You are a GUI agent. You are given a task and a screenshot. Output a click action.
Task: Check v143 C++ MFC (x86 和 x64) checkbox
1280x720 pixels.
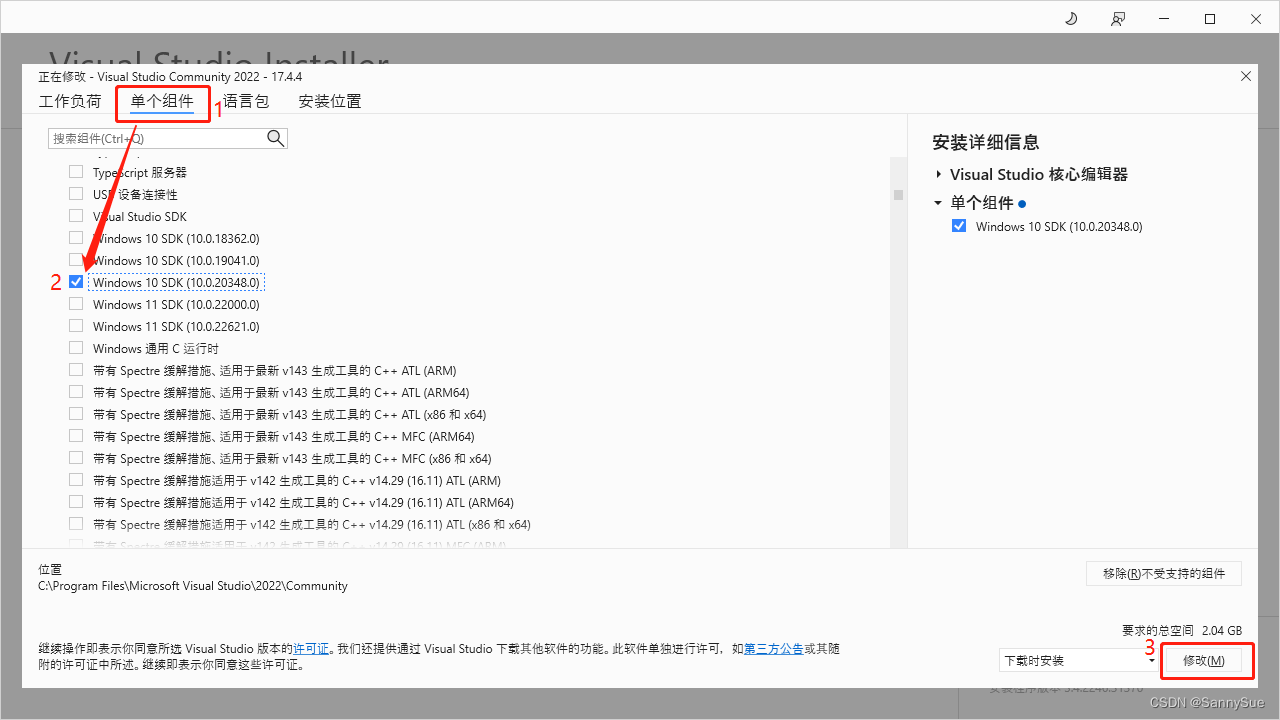[76, 458]
